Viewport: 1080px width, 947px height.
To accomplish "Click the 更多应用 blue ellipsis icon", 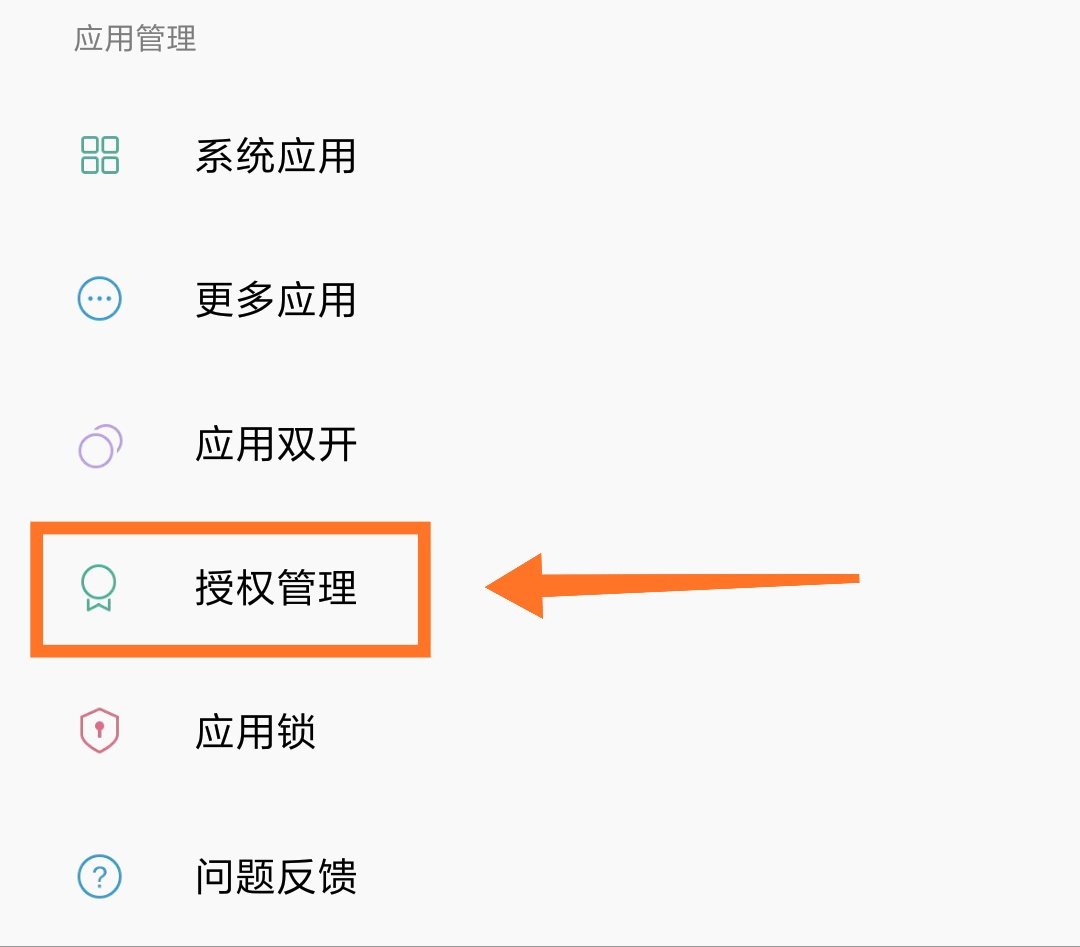I will pyautogui.click(x=99, y=300).
